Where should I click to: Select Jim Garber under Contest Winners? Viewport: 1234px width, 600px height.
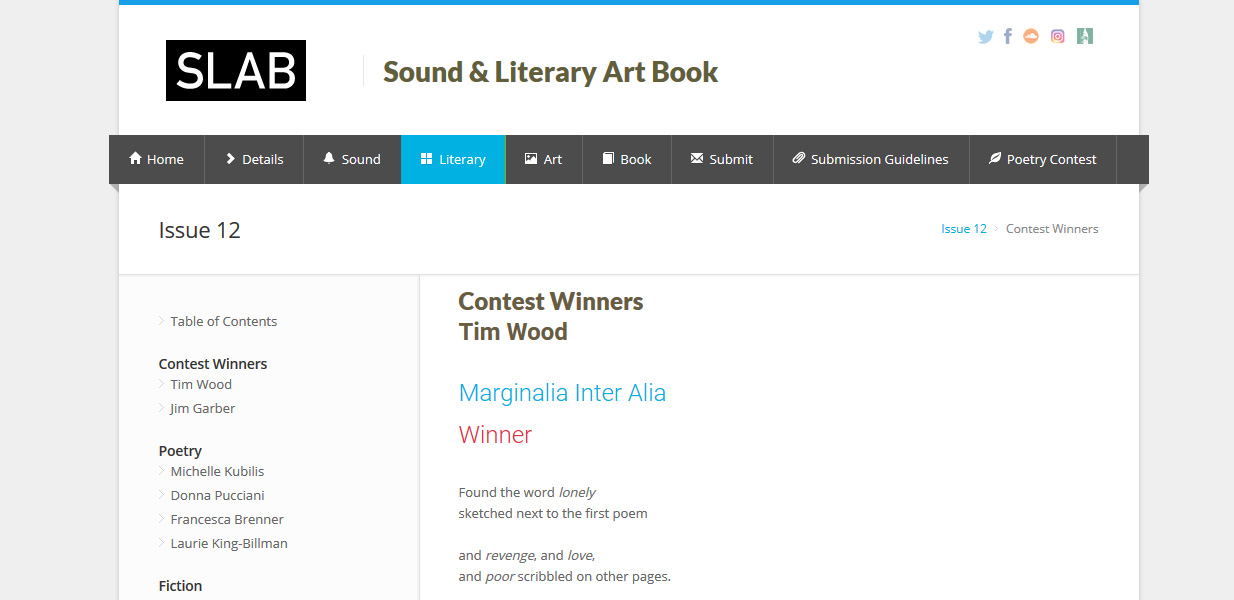click(203, 408)
